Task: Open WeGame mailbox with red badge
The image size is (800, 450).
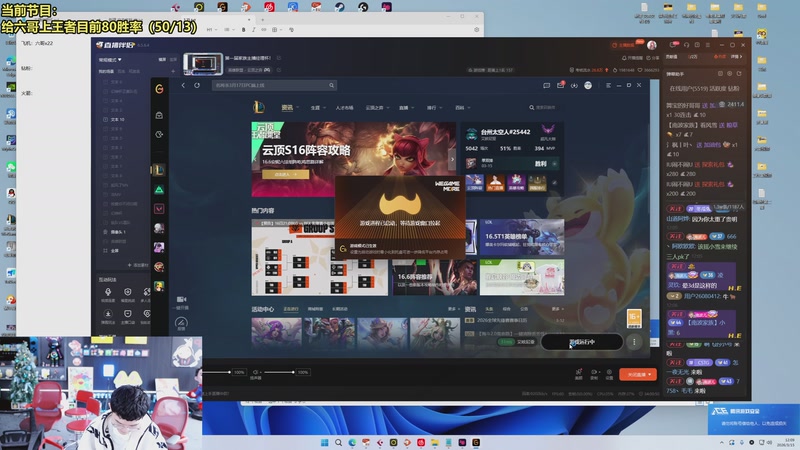Action: (561, 85)
